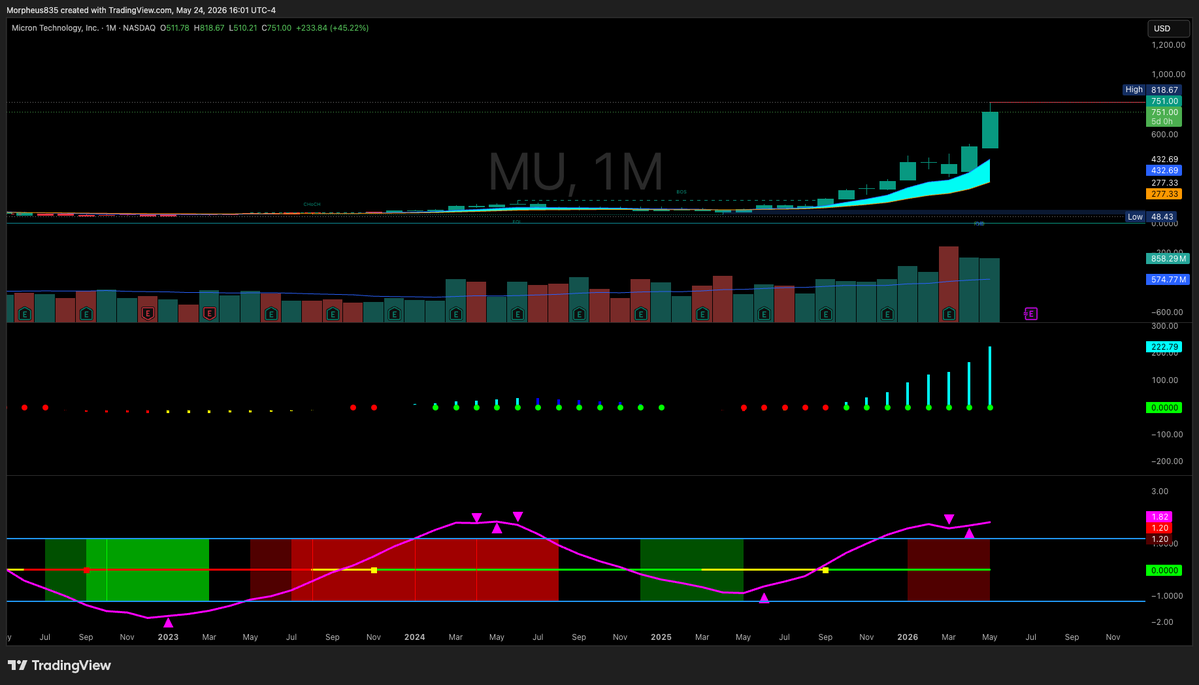Screen dimensions: 1199x685
Task: Click yellow square marker near Nov 2023
Action: (x=374, y=570)
